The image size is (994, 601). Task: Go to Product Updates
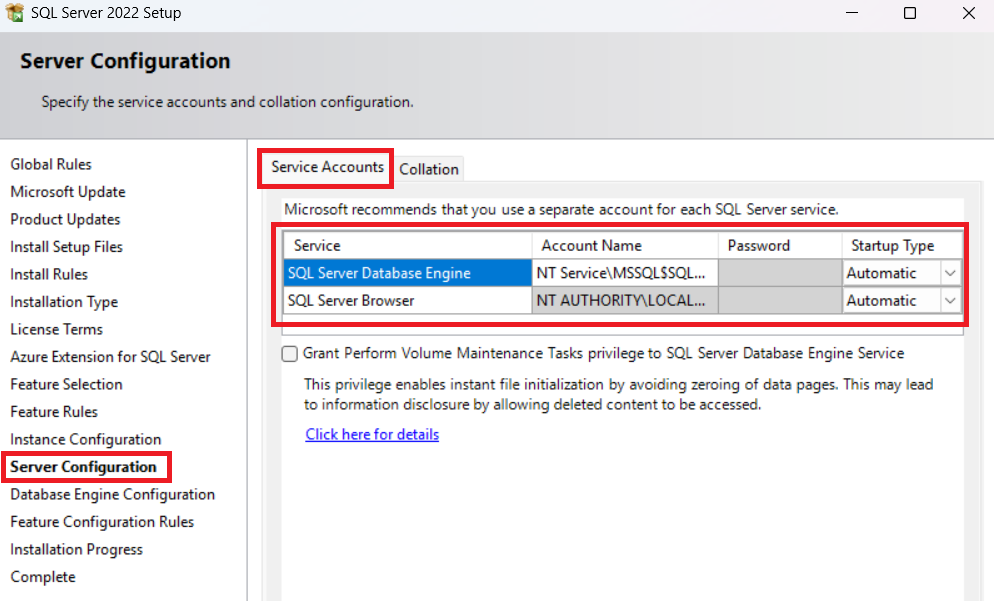coord(64,219)
